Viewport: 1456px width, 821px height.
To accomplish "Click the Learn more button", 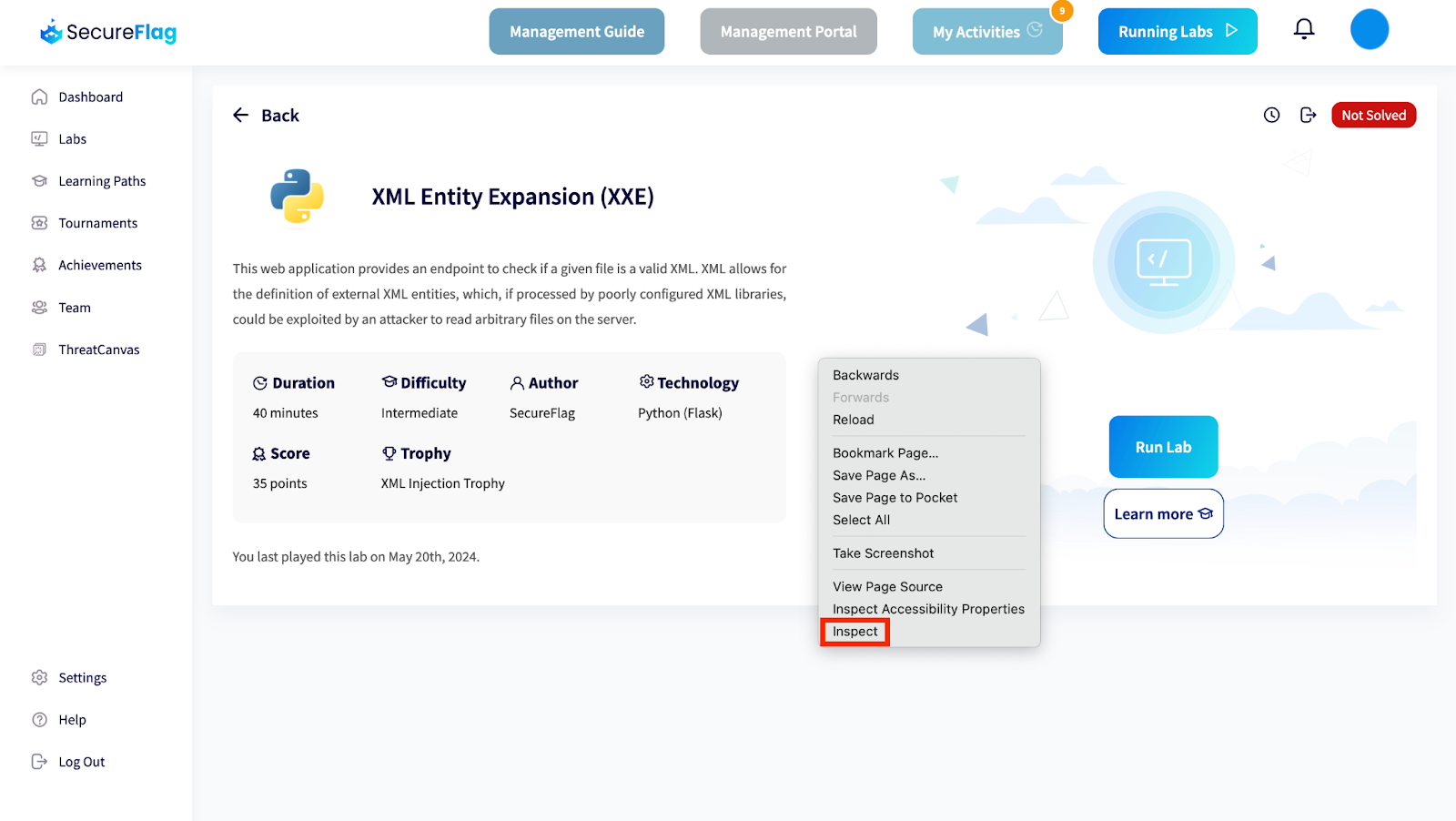I will tap(1163, 514).
